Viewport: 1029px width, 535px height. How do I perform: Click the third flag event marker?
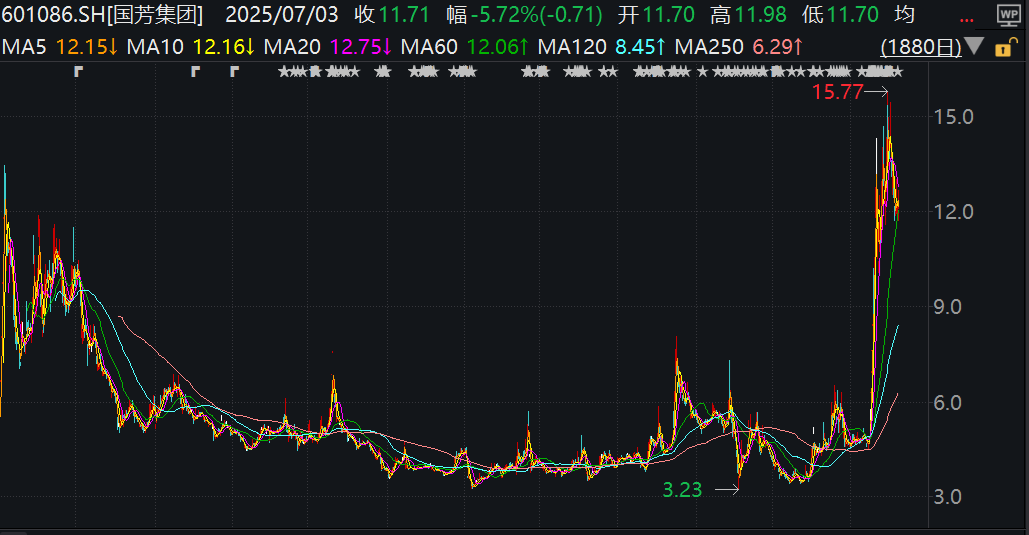point(235,71)
